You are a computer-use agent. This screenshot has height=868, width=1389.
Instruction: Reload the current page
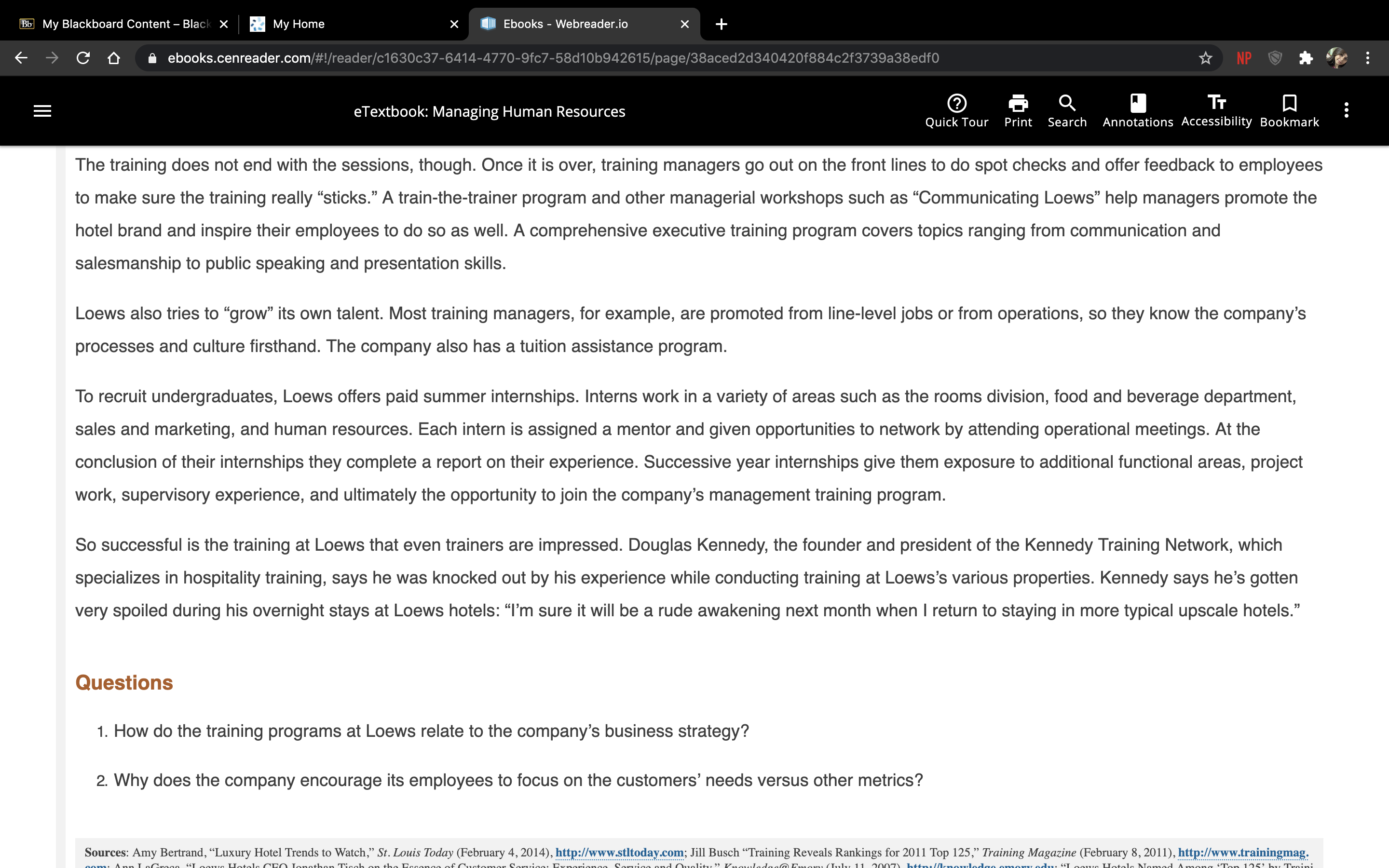click(x=83, y=58)
